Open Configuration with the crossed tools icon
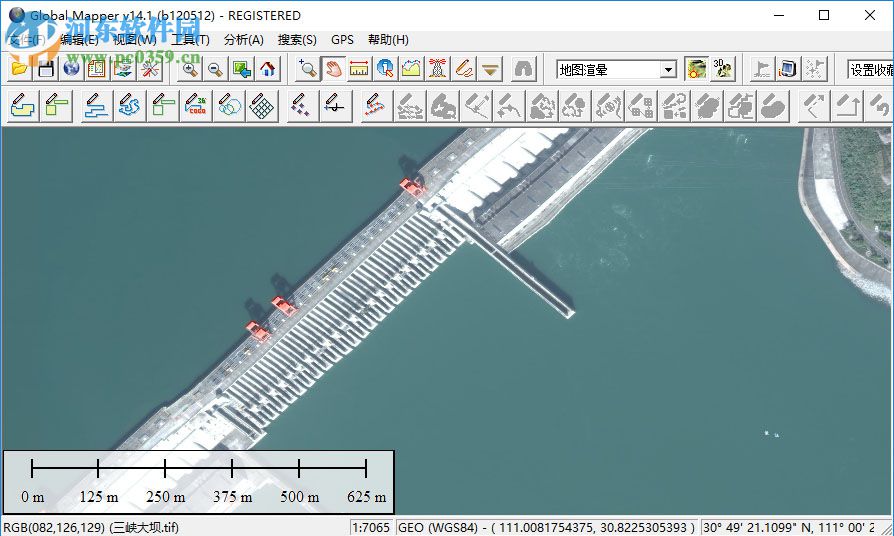Viewport: 894px width, 536px height. click(149, 70)
